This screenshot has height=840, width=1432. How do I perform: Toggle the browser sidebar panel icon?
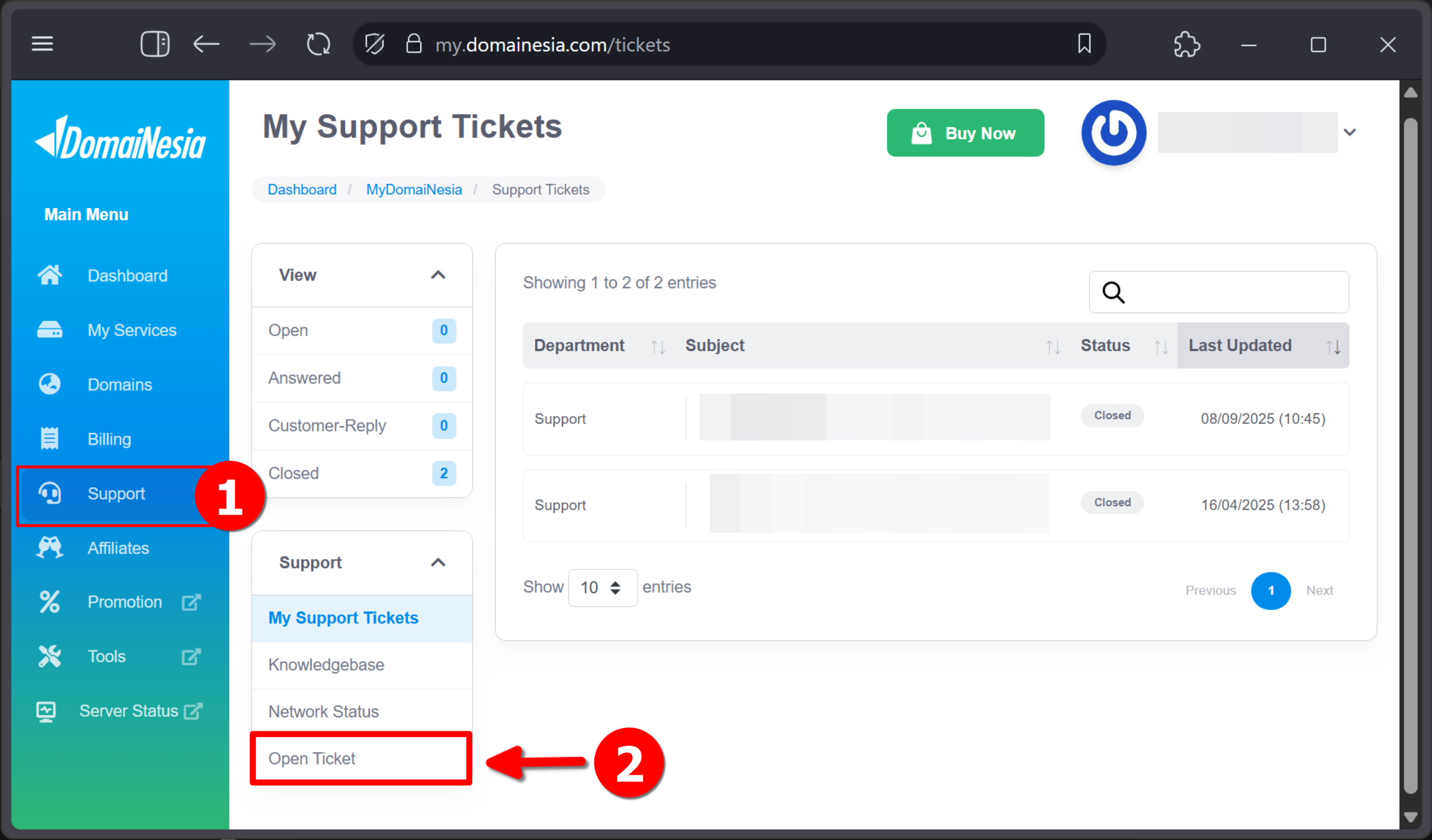click(x=154, y=44)
